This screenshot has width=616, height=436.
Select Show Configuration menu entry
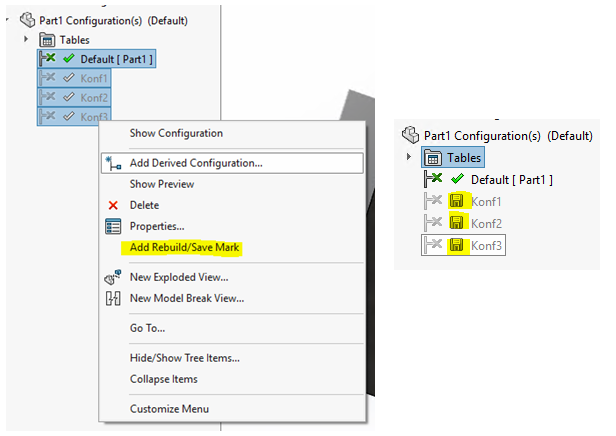(176, 133)
